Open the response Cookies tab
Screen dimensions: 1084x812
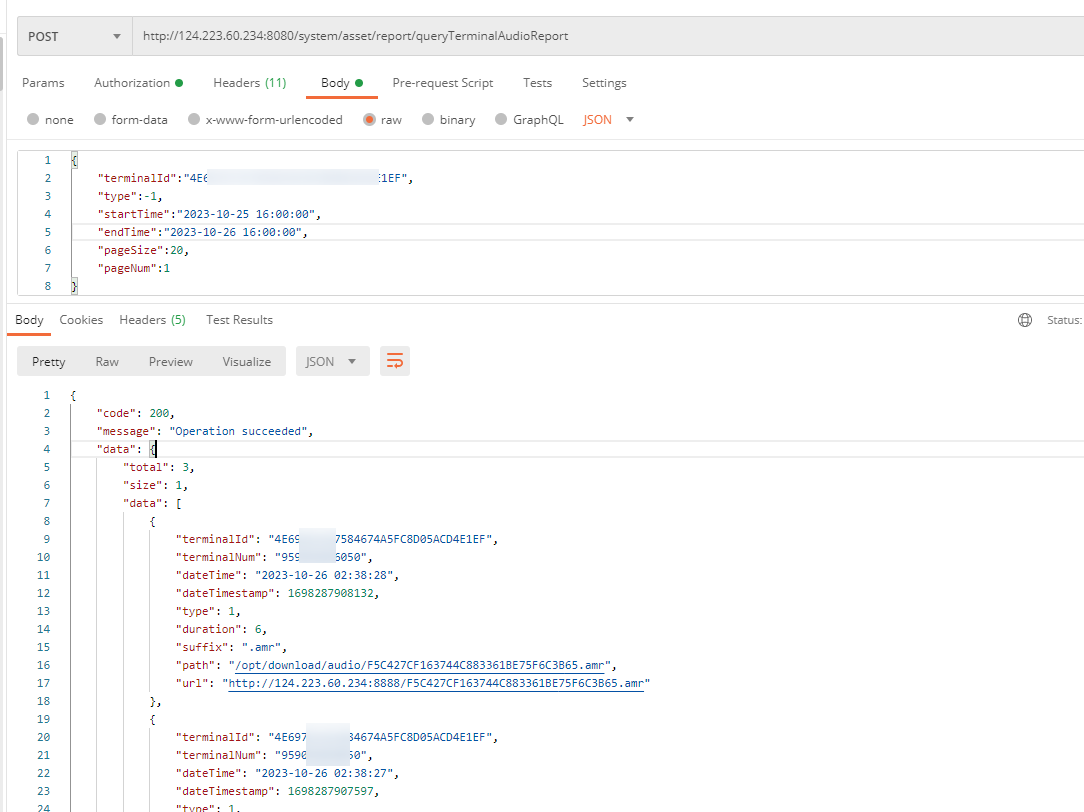click(x=81, y=320)
